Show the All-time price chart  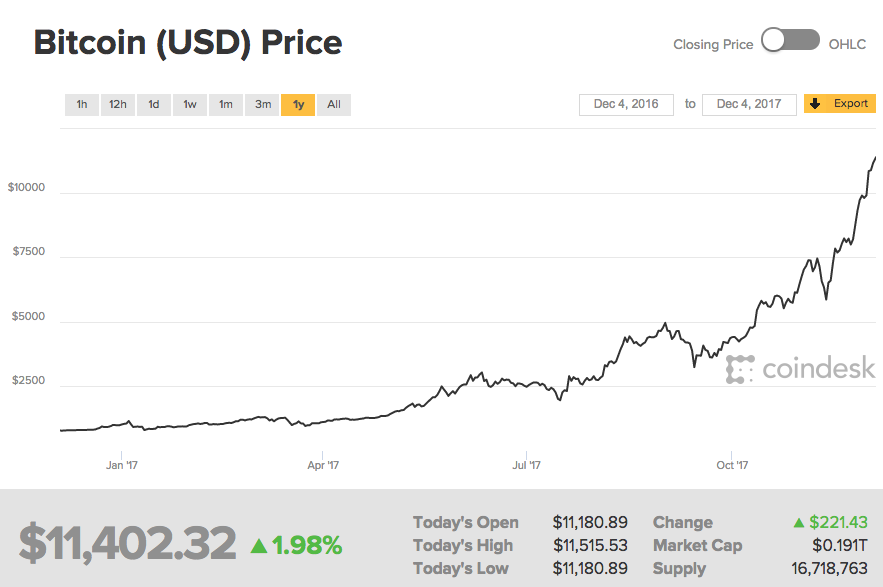333,104
